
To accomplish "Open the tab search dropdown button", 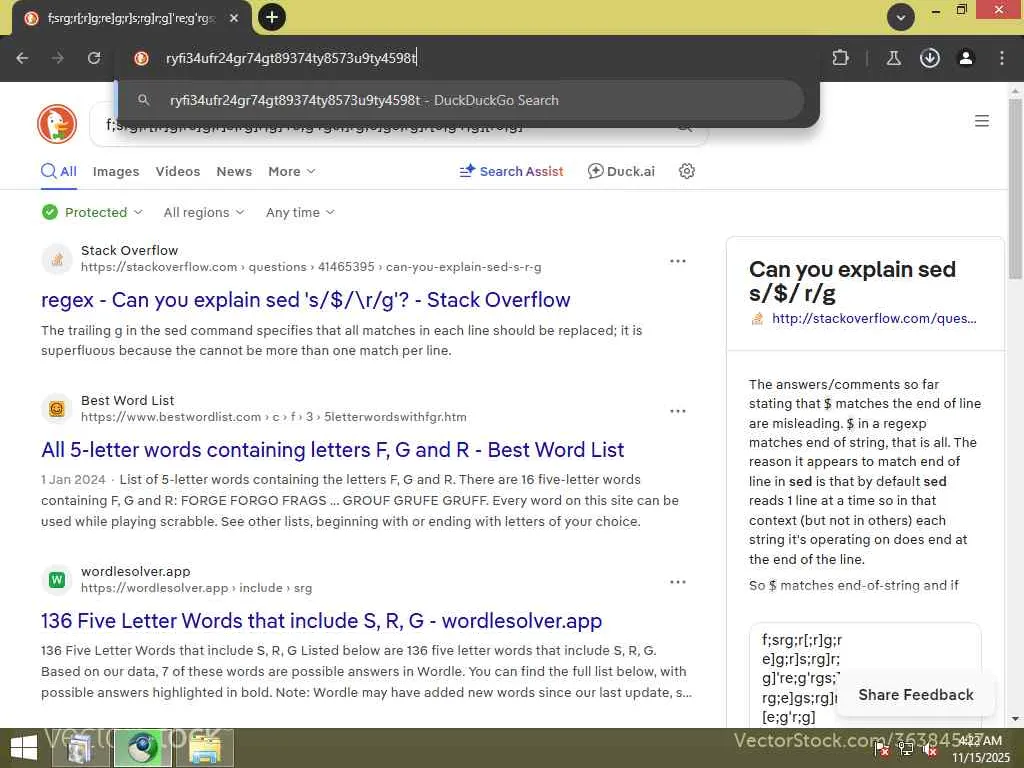I will tap(901, 17).
